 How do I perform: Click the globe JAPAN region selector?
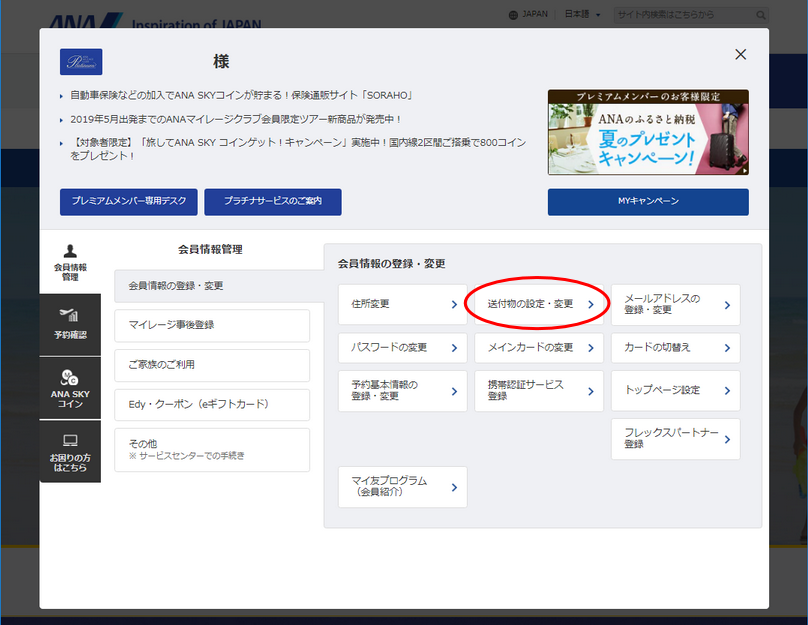click(x=528, y=14)
